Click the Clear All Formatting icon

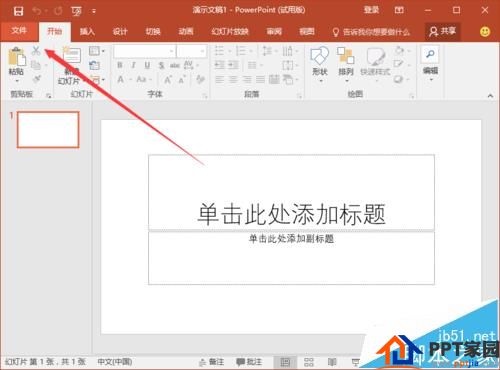point(200,79)
